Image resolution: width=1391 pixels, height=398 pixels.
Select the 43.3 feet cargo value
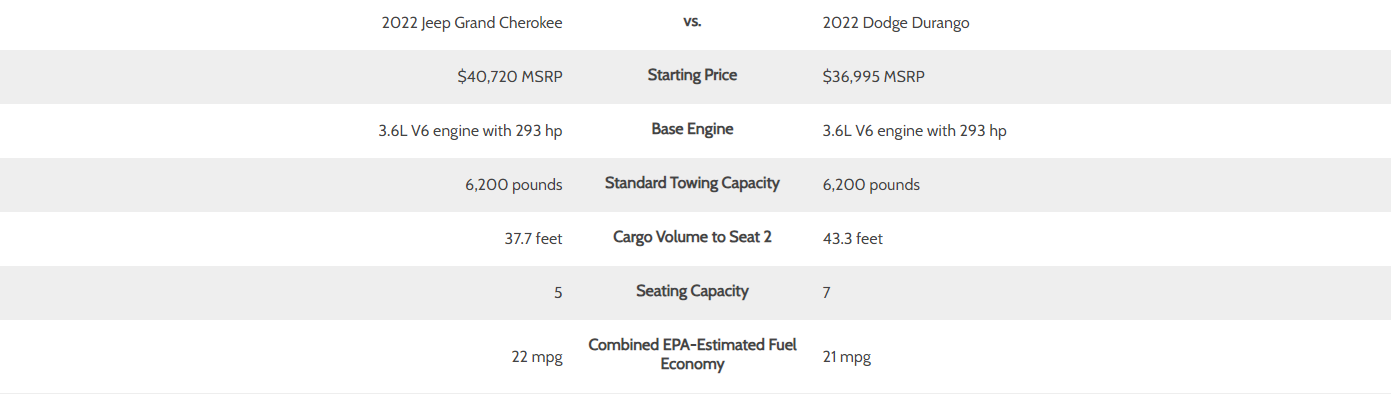[853, 238]
